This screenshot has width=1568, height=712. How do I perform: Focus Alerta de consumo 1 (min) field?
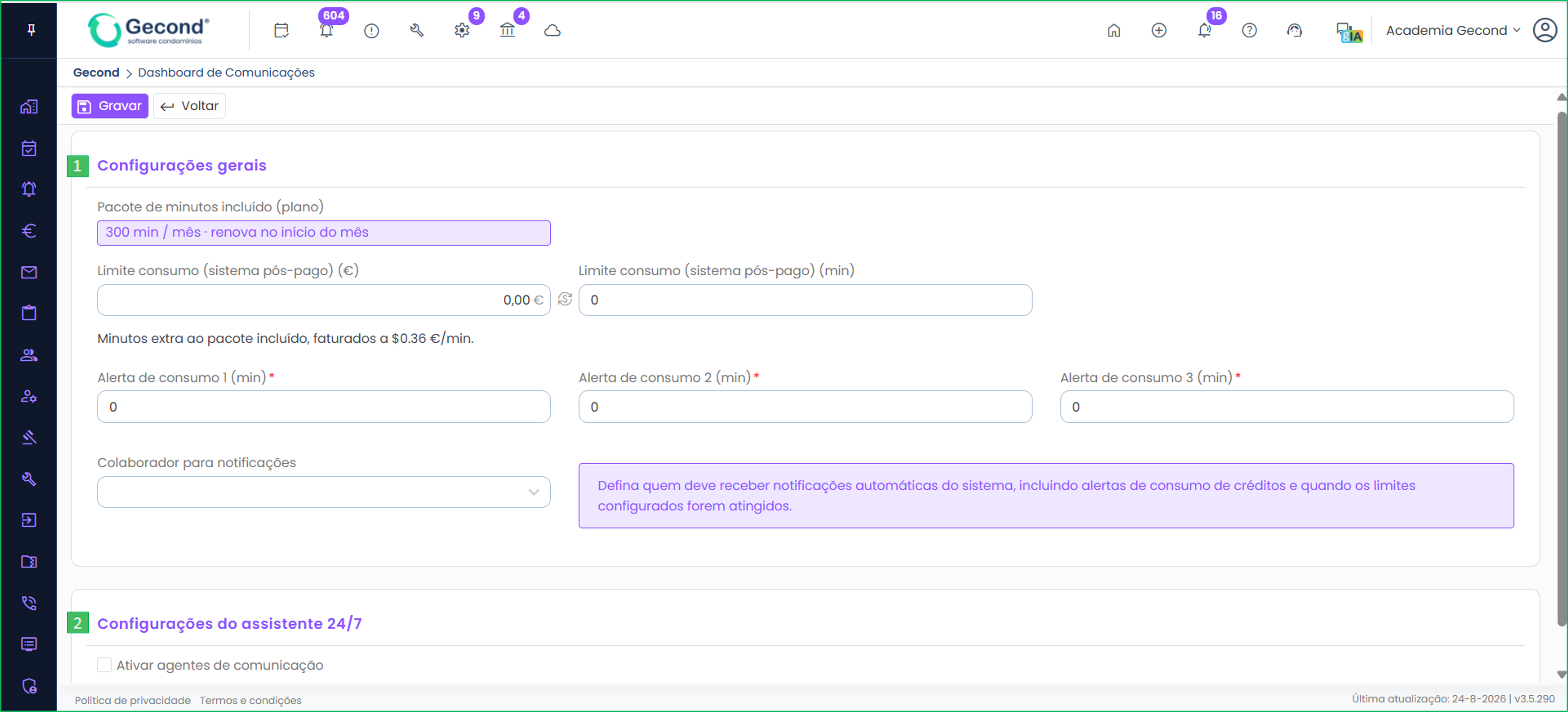(323, 407)
